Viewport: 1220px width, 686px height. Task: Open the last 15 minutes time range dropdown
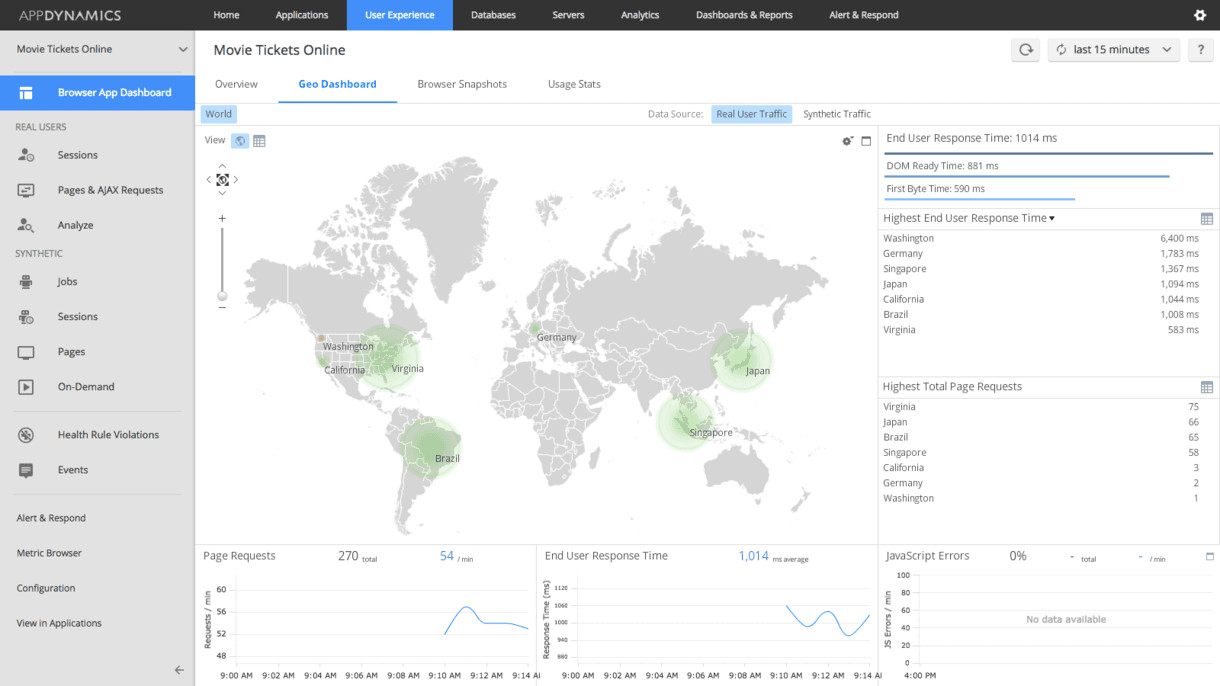pos(1113,50)
